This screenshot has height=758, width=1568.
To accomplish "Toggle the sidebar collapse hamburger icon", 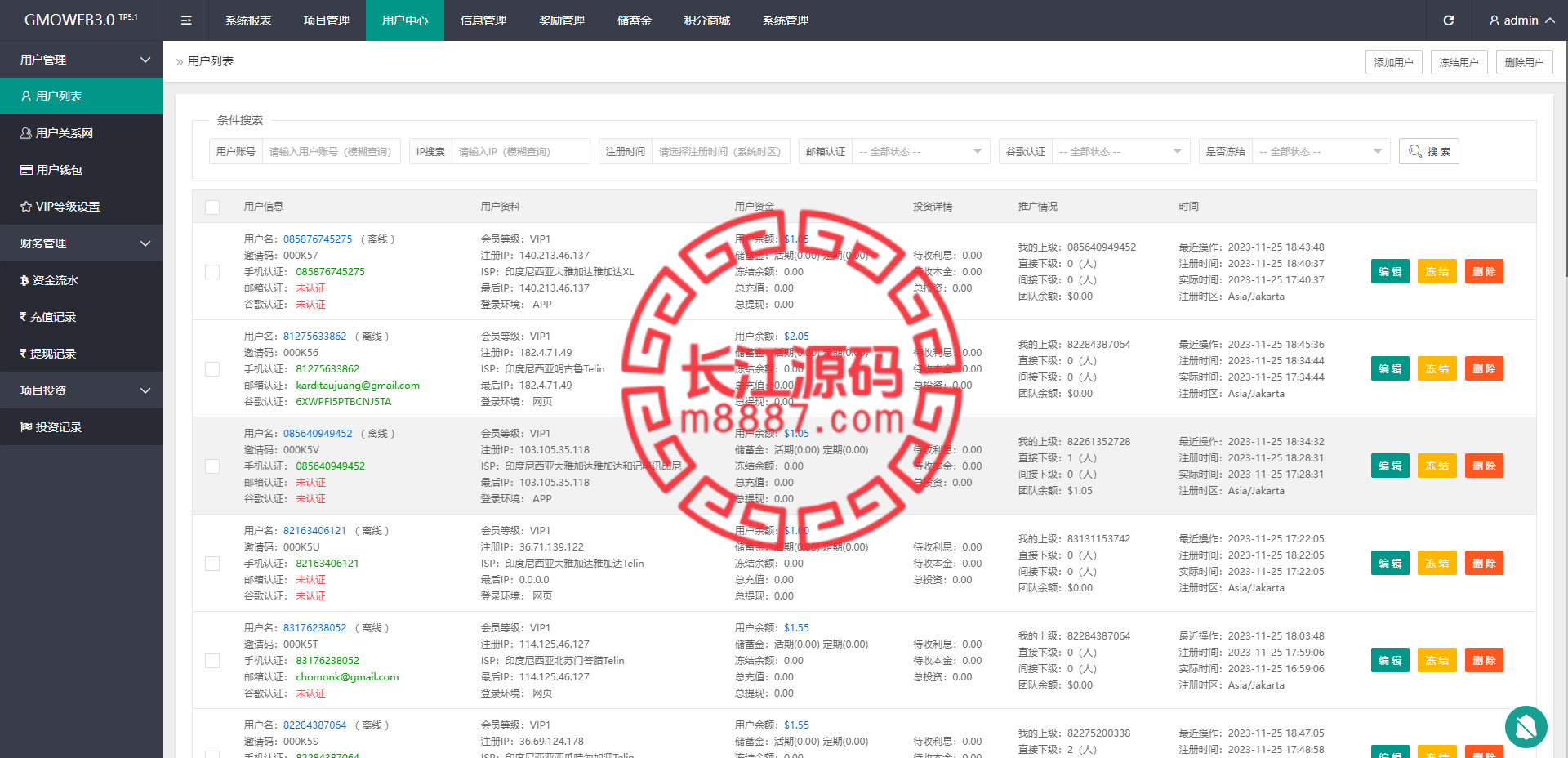I will point(186,20).
